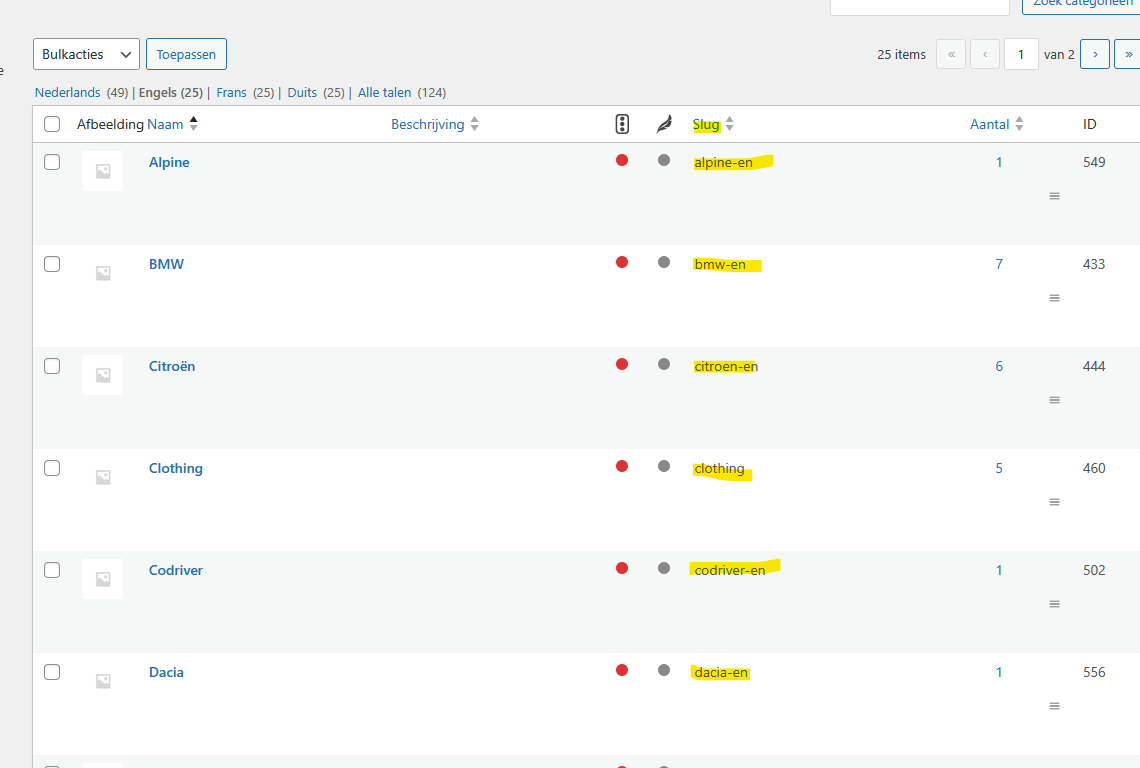1140x768 pixels.
Task: Click the drag handle icon in Citroën row
Action: [x=1054, y=400]
